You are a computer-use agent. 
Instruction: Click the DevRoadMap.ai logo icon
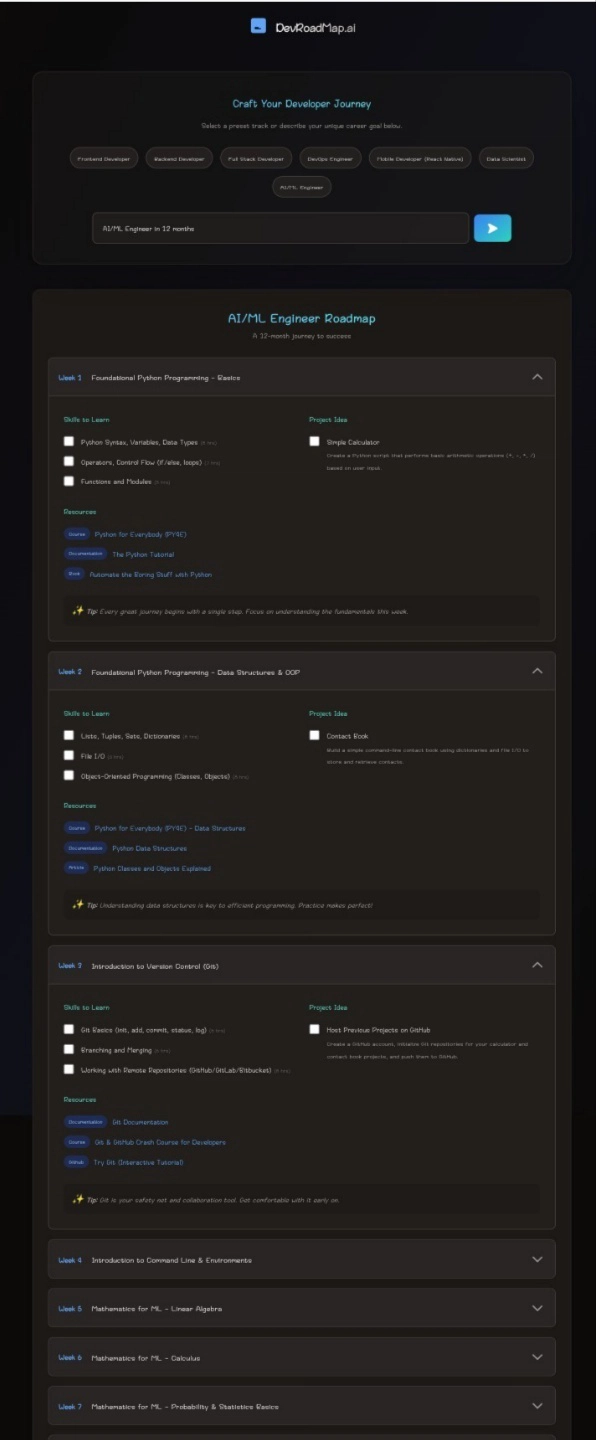coord(258,27)
